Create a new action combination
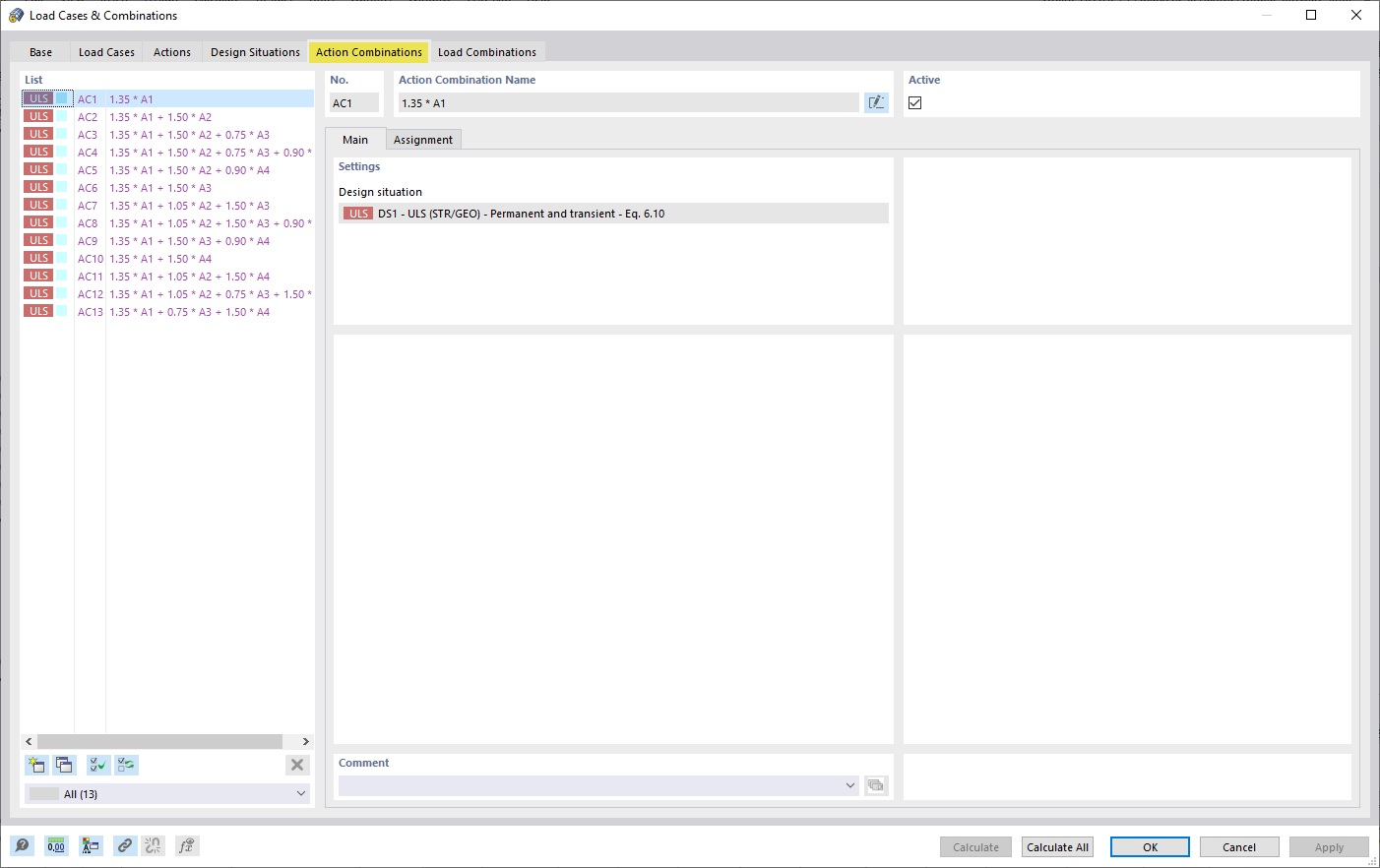The width and height of the screenshot is (1380, 868). tap(36, 765)
